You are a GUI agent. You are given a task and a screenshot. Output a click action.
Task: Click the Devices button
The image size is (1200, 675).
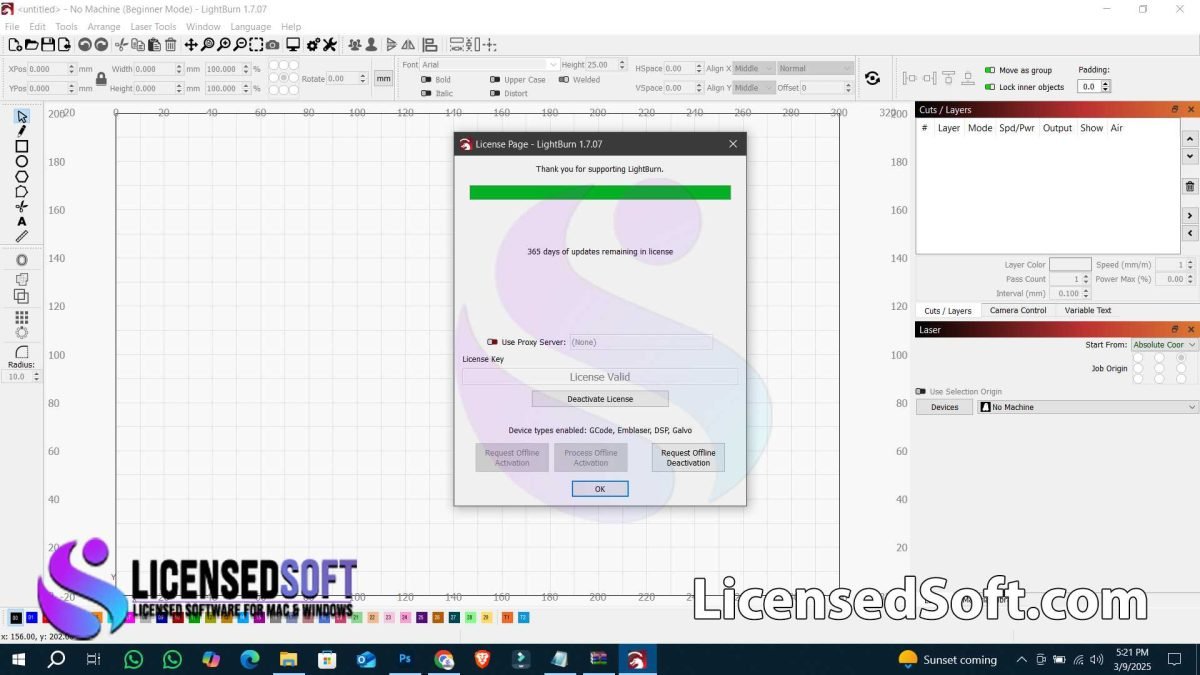(x=944, y=407)
